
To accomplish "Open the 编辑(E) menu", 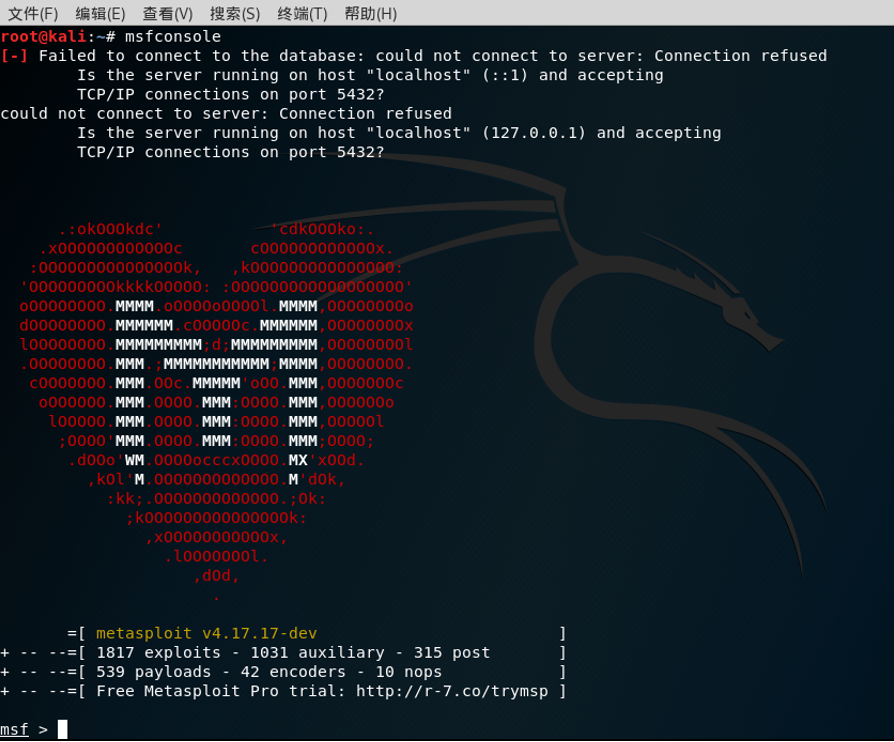I will point(100,13).
